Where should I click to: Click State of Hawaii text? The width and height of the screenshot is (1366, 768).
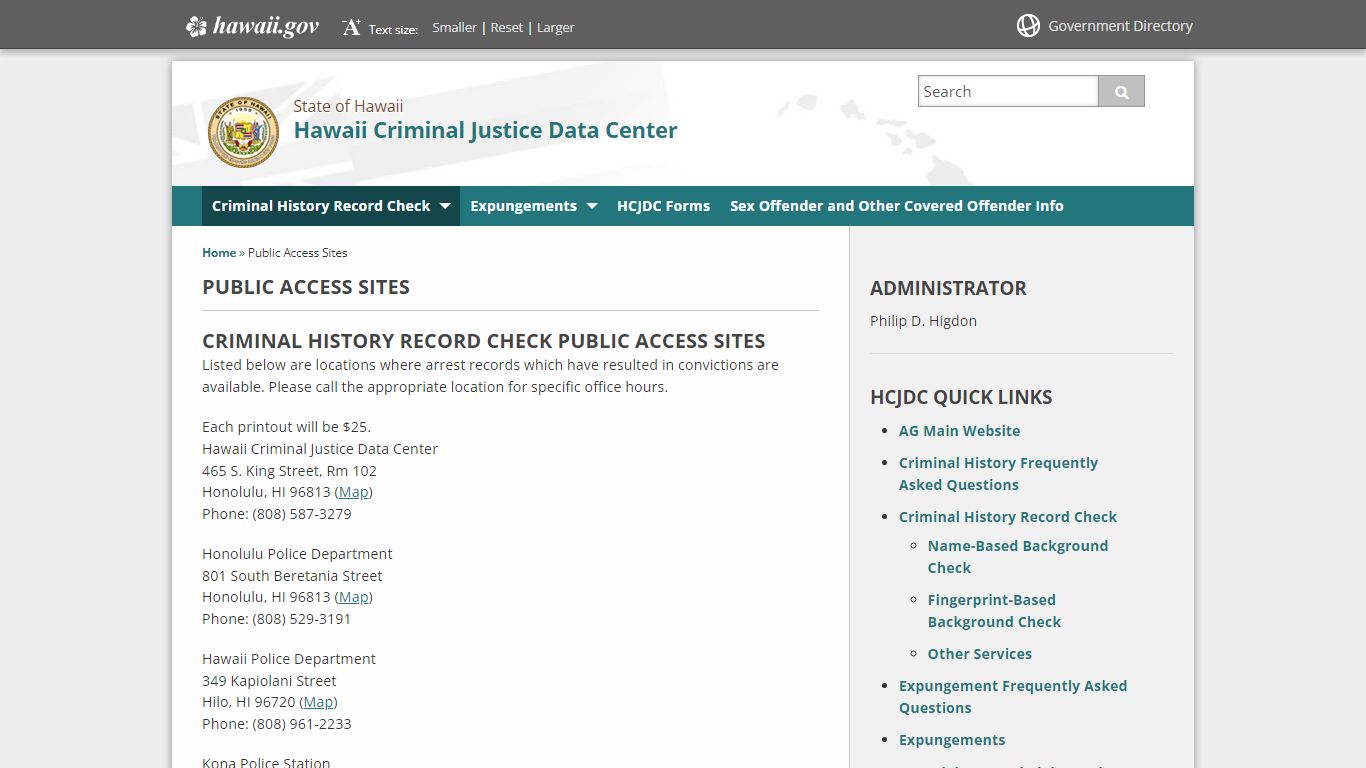pos(348,106)
